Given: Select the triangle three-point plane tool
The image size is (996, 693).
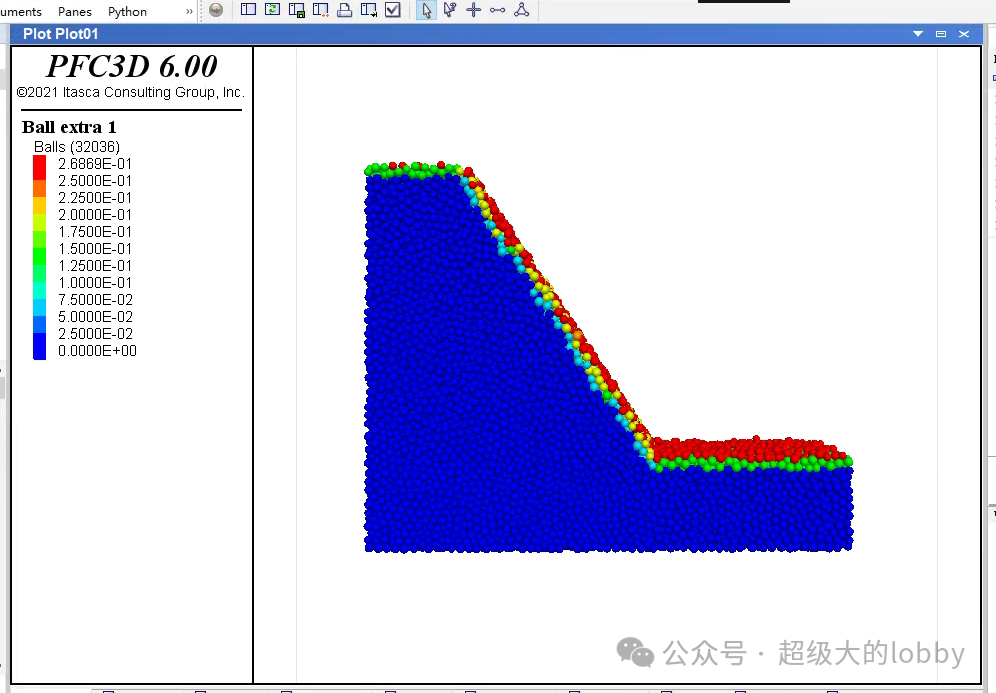Looking at the screenshot, I should pos(522,10).
